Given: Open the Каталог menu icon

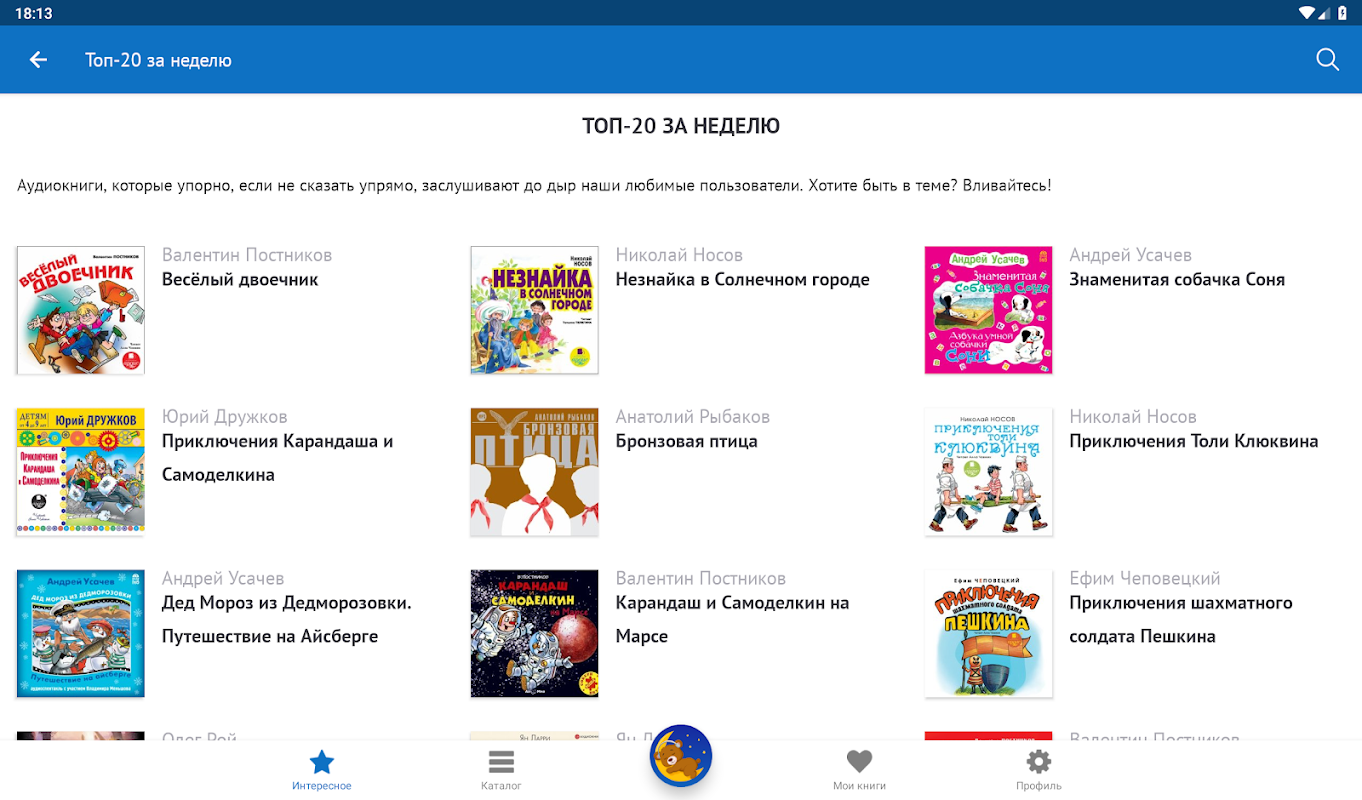Looking at the screenshot, I should pos(501,762).
